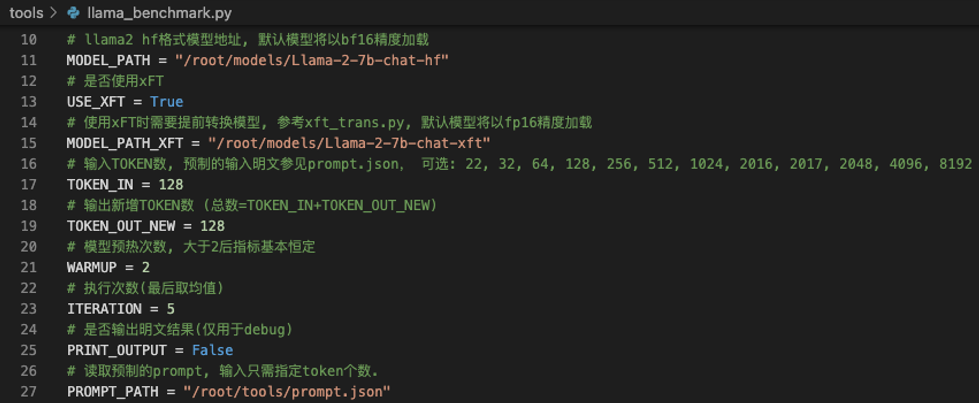The width and height of the screenshot is (979, 403).
Task: Click the False value of PRINT_OUTPUT
Action: pyautogui.click(x=212, y=350)
